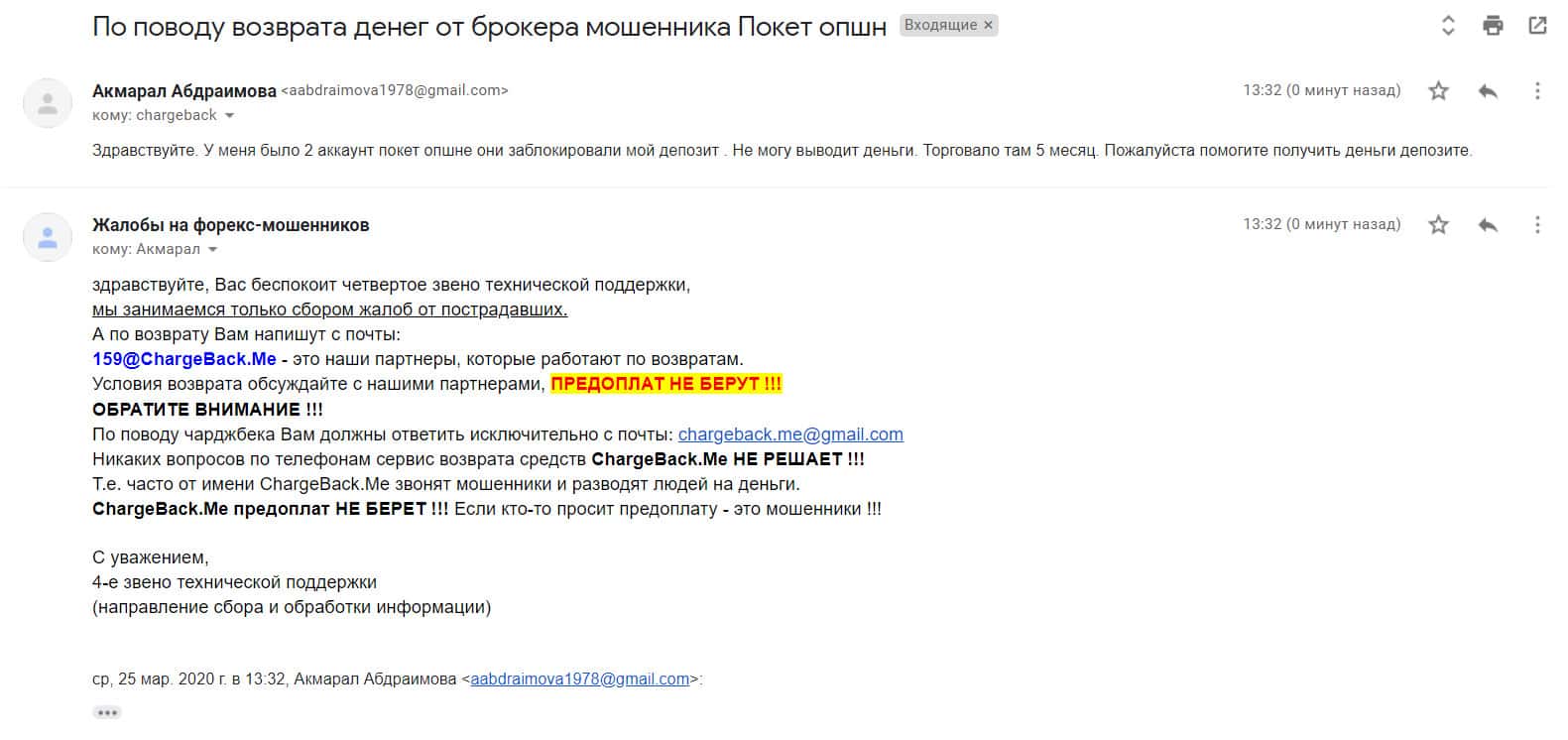The width and height of the screenshot is (1568, 740).
Task: Click the sender name Акмарал Абдраимова
Action: tap(183, 91)
